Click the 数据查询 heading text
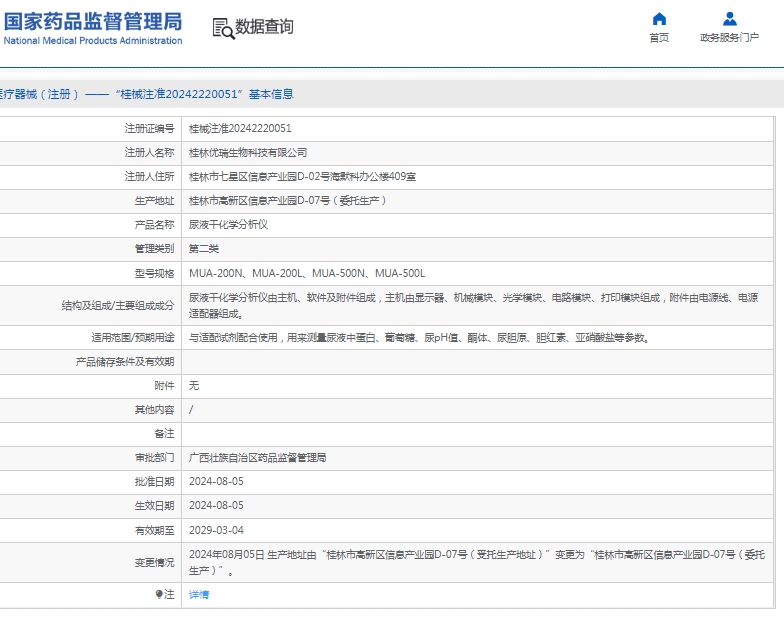The image size is (784, 617). (264, 26)
